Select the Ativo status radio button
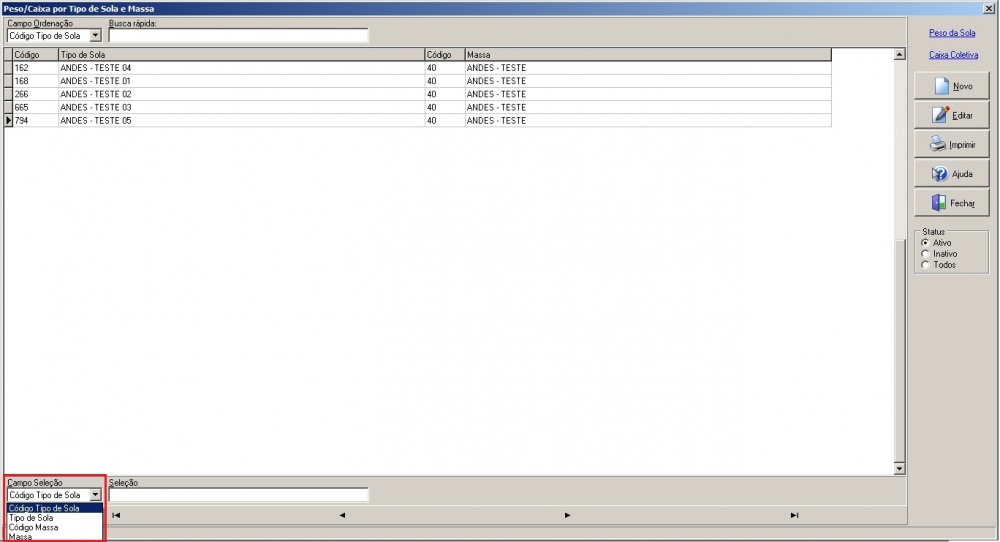 [x=925, y=243]
